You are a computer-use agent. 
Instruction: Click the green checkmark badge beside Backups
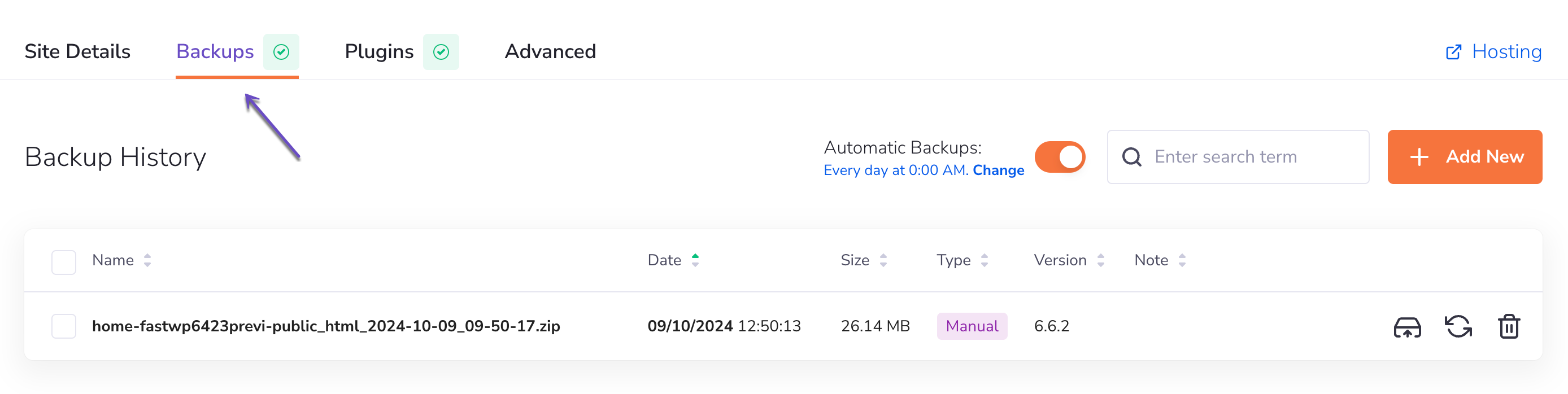[281, 52]
